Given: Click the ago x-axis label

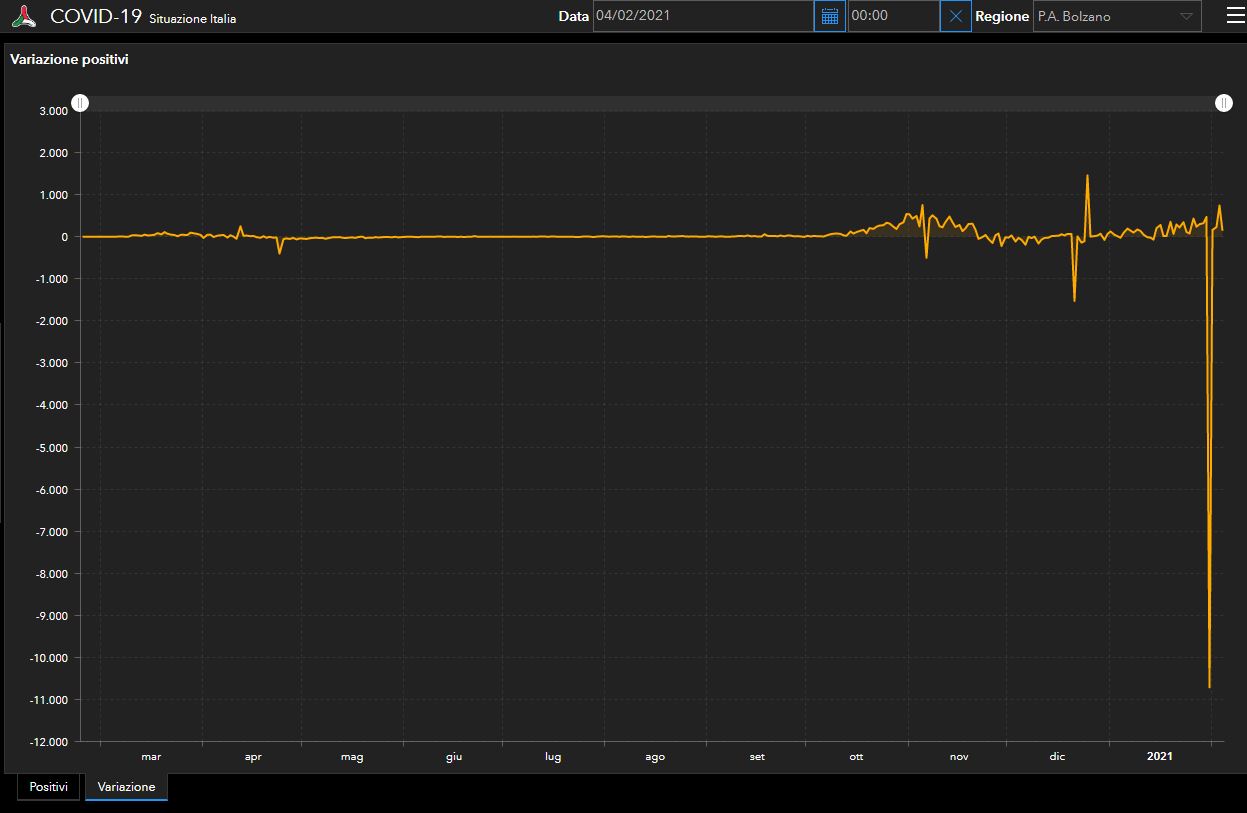Looking at the screenshot, I should coord(655,757).
